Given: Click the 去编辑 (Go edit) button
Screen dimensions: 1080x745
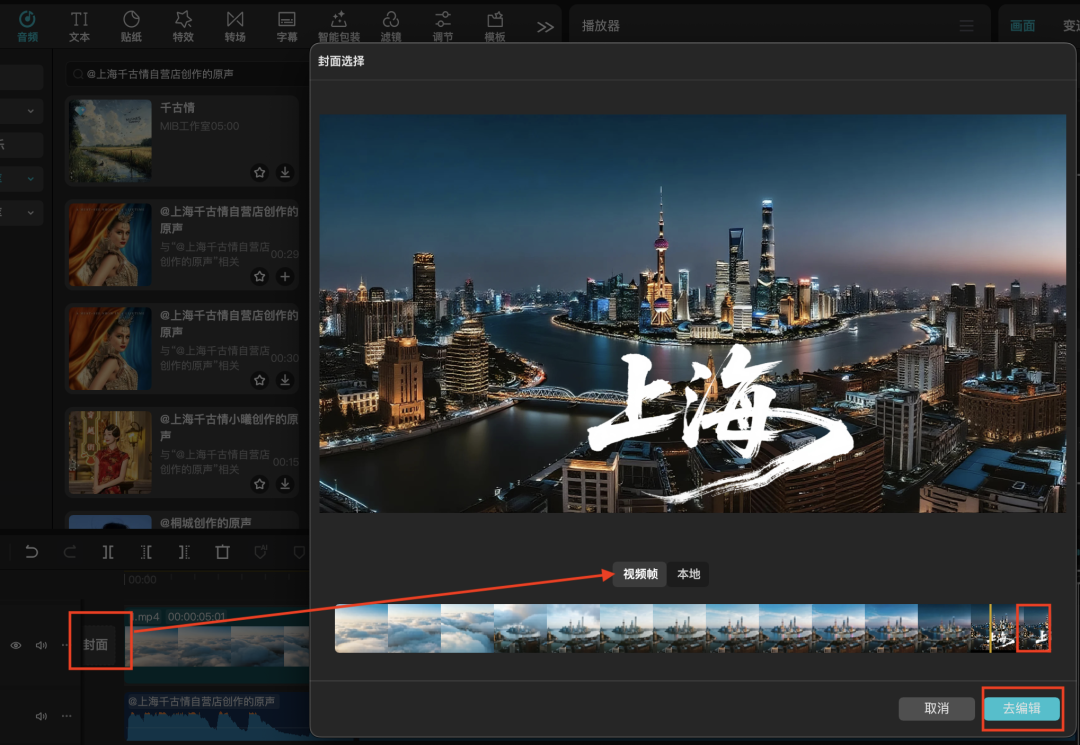Looking at the screenshot, I should [1021, 708].
